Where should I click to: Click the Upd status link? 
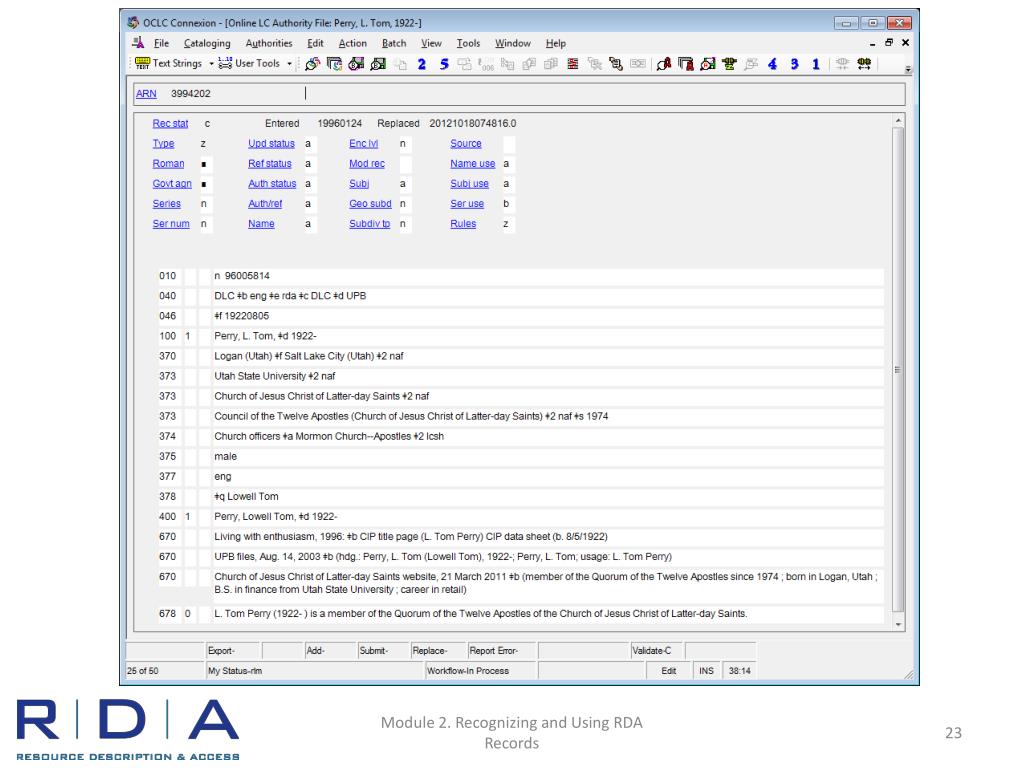point(271,144)
